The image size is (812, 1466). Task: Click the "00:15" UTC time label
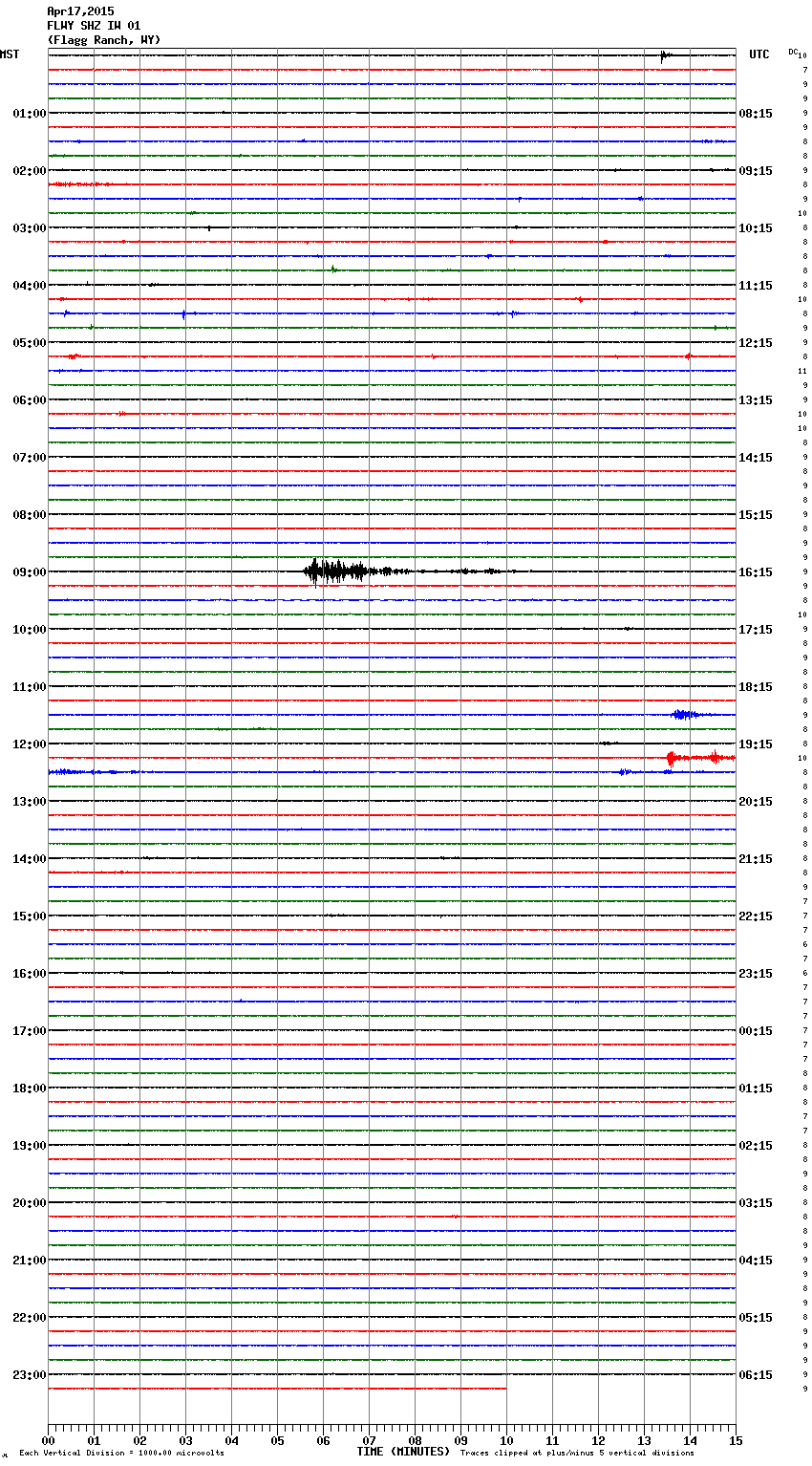[756, 1031]
